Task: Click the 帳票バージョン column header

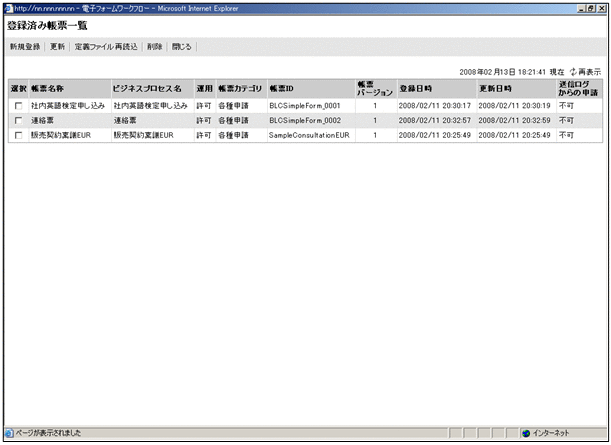Action: pyautogui.click(x=376, y=89)
